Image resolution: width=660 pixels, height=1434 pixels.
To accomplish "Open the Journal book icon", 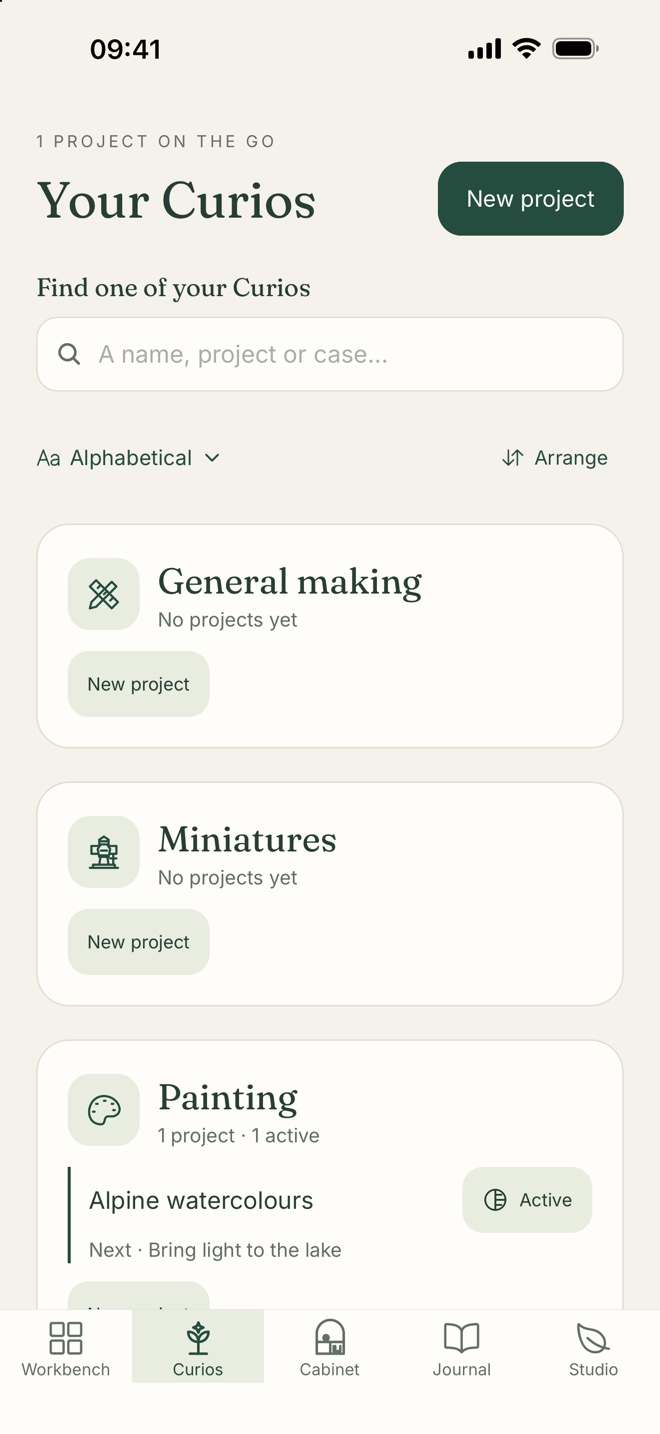I will (x=462, y=1337).
